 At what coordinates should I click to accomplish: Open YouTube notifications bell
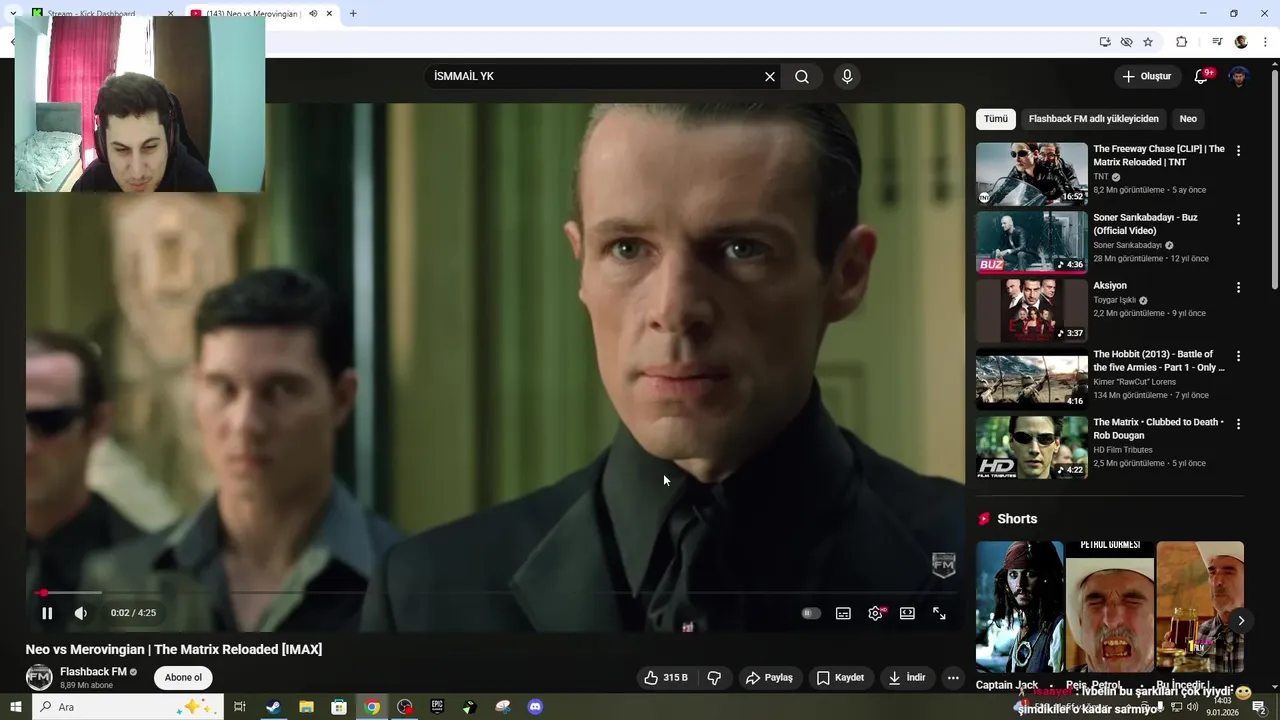[x=1202, y=77]
